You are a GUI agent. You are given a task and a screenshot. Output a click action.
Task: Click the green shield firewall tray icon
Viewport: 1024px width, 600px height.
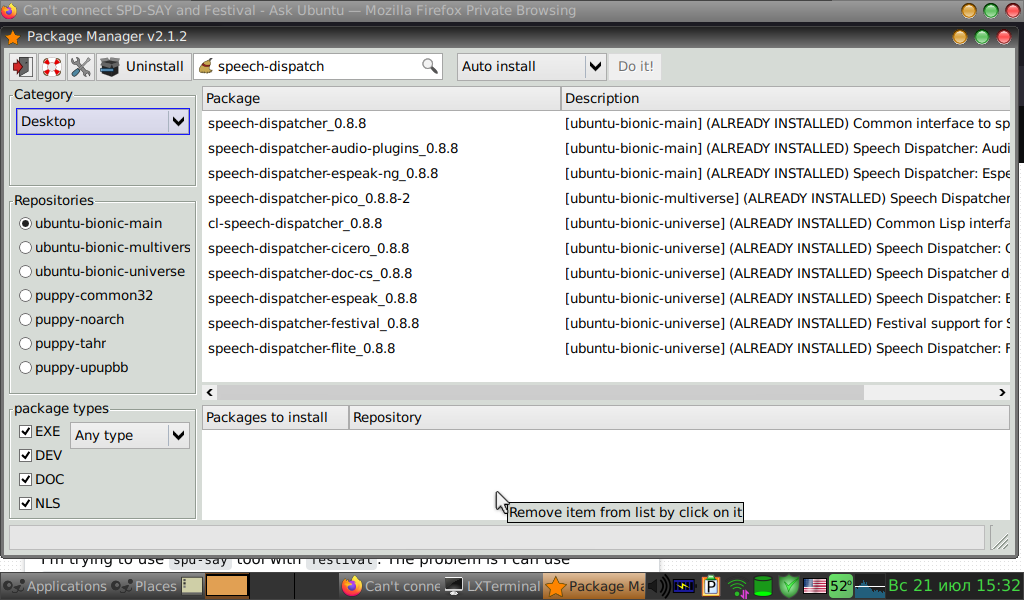tap(789, 586)
